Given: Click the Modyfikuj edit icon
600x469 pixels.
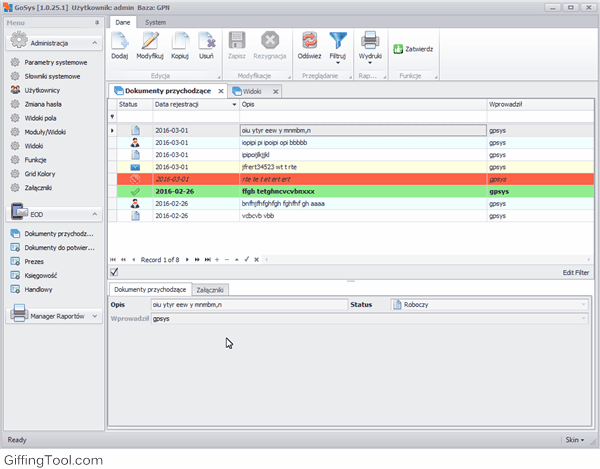Looking at the screenshot, I should [150, 44].
